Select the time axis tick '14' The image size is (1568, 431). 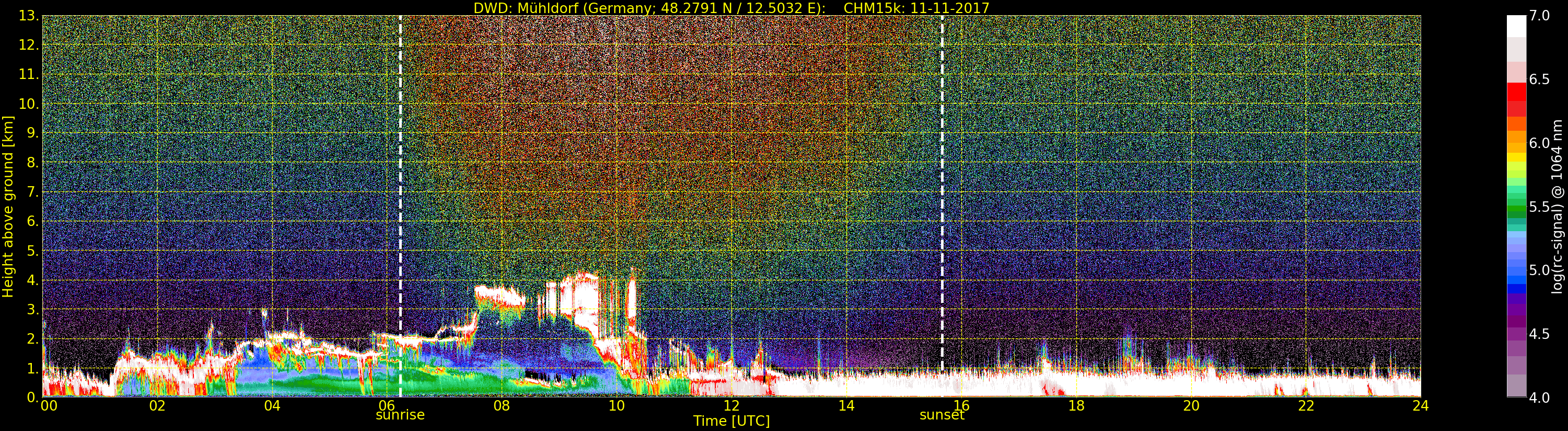[846, 406]
